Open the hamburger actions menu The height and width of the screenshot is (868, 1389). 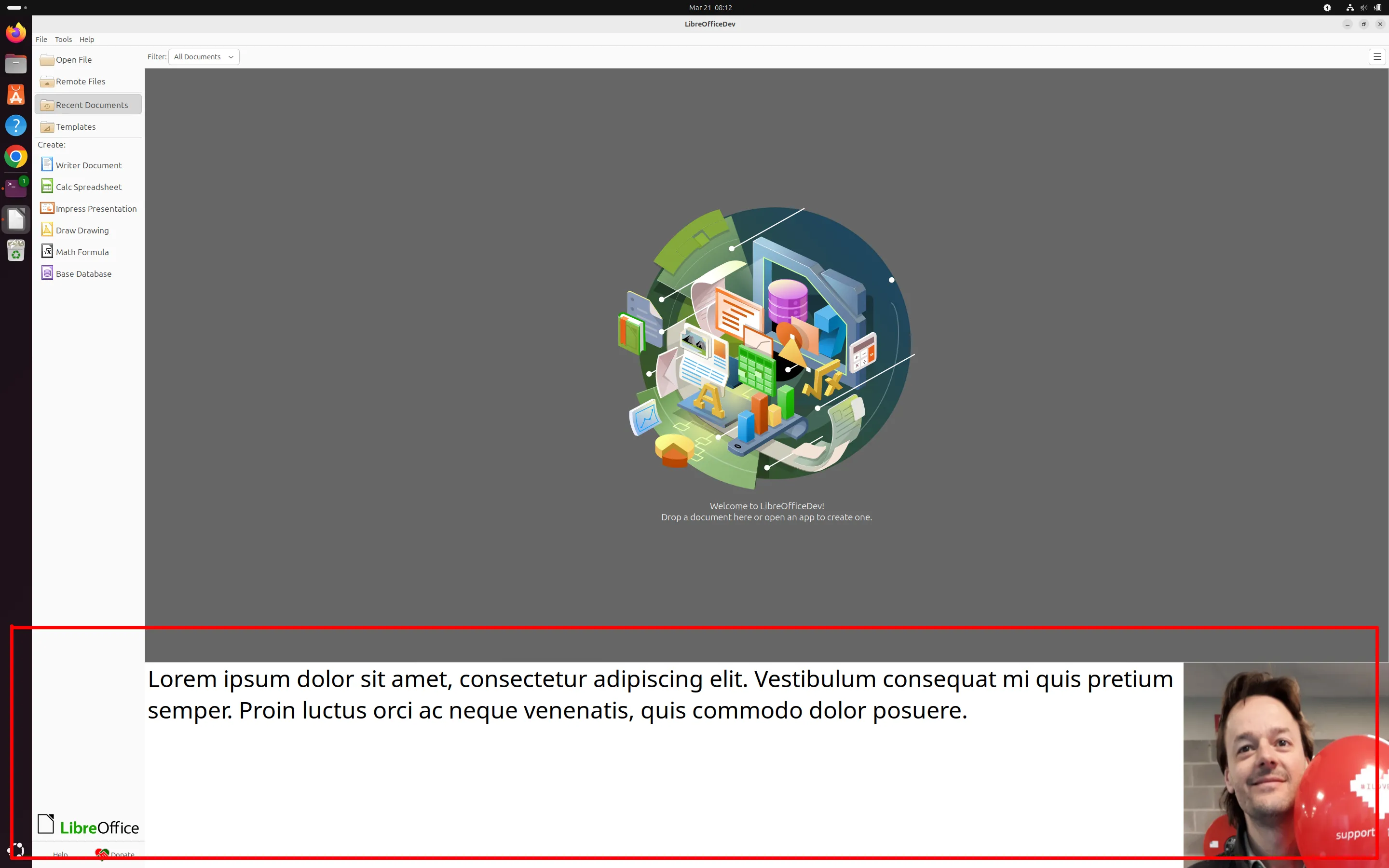point(1376,57)
